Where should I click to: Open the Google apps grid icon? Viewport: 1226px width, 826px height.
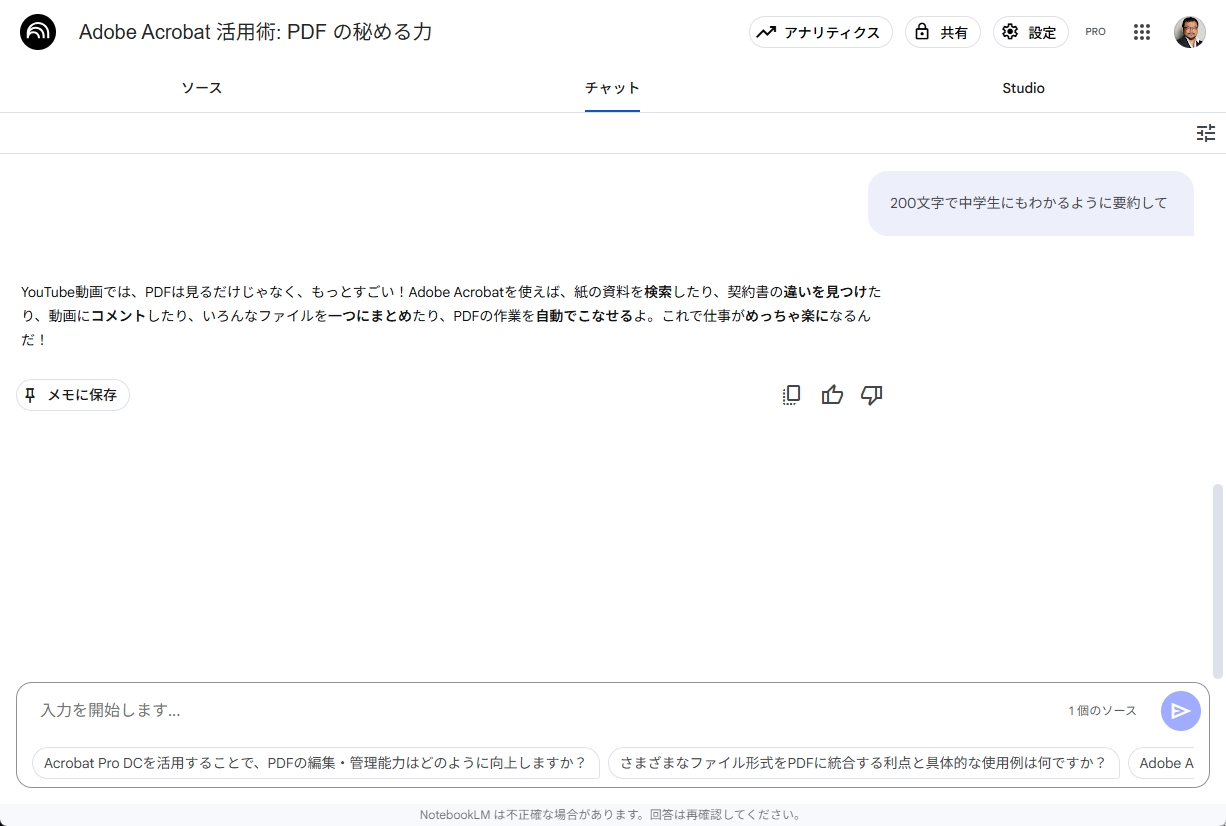click(1142, 32)
